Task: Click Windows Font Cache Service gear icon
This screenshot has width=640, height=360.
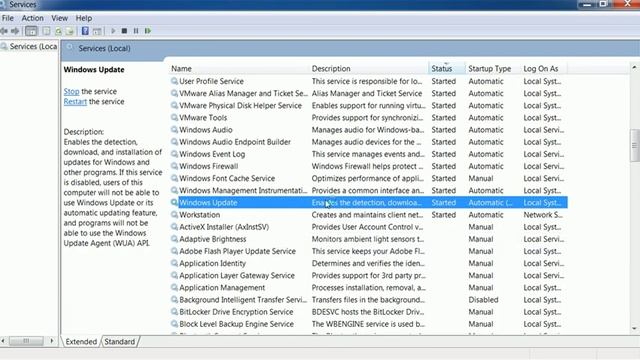Action: pos(174,178)
